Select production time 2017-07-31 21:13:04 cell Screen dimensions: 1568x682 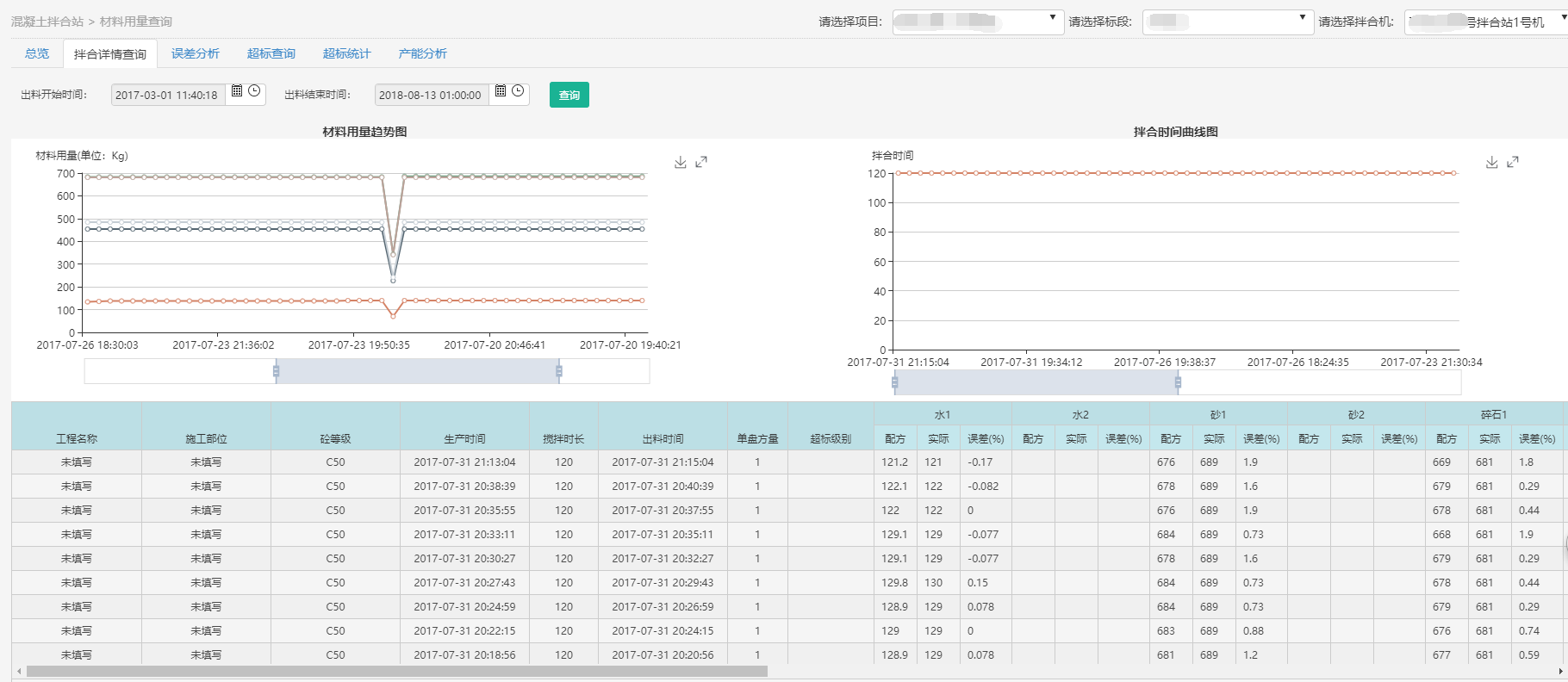pos(464,462)
